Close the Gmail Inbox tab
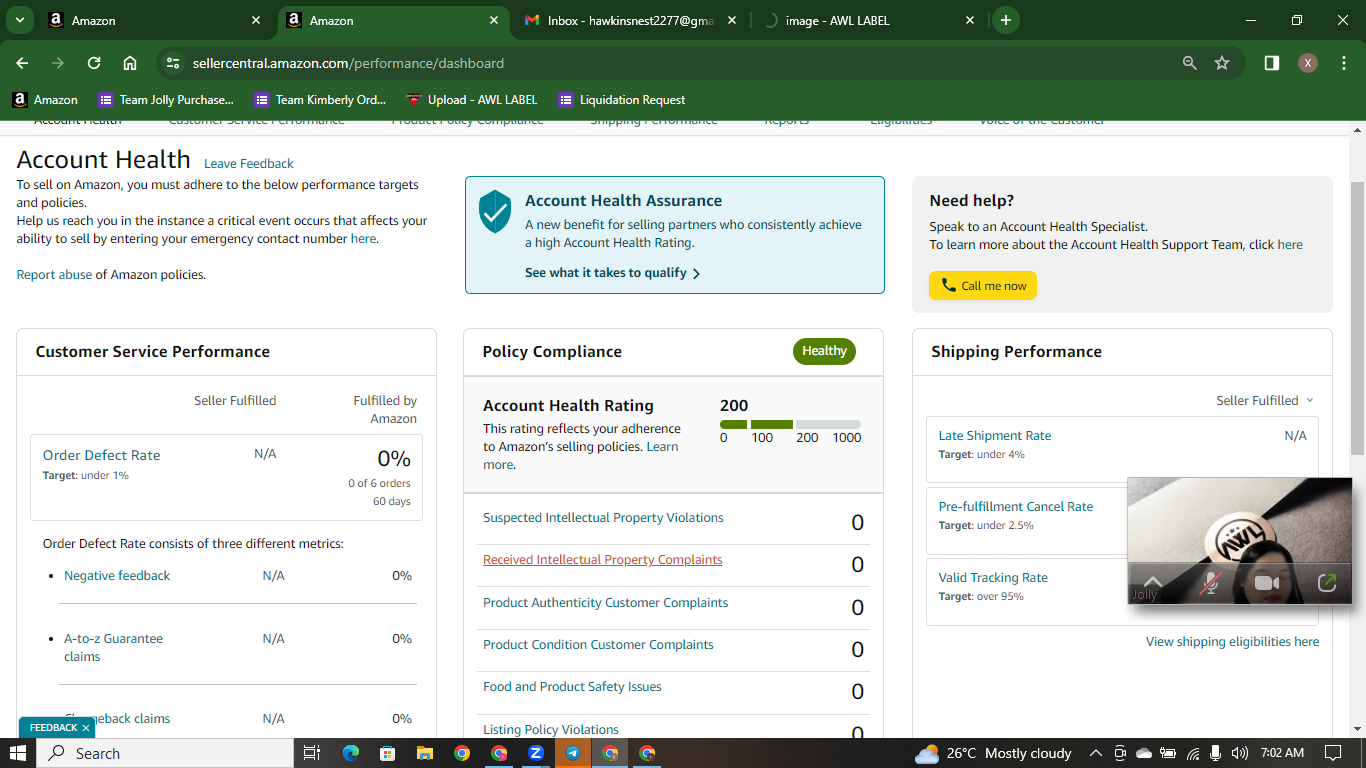1366x768 pixels. 732,20
